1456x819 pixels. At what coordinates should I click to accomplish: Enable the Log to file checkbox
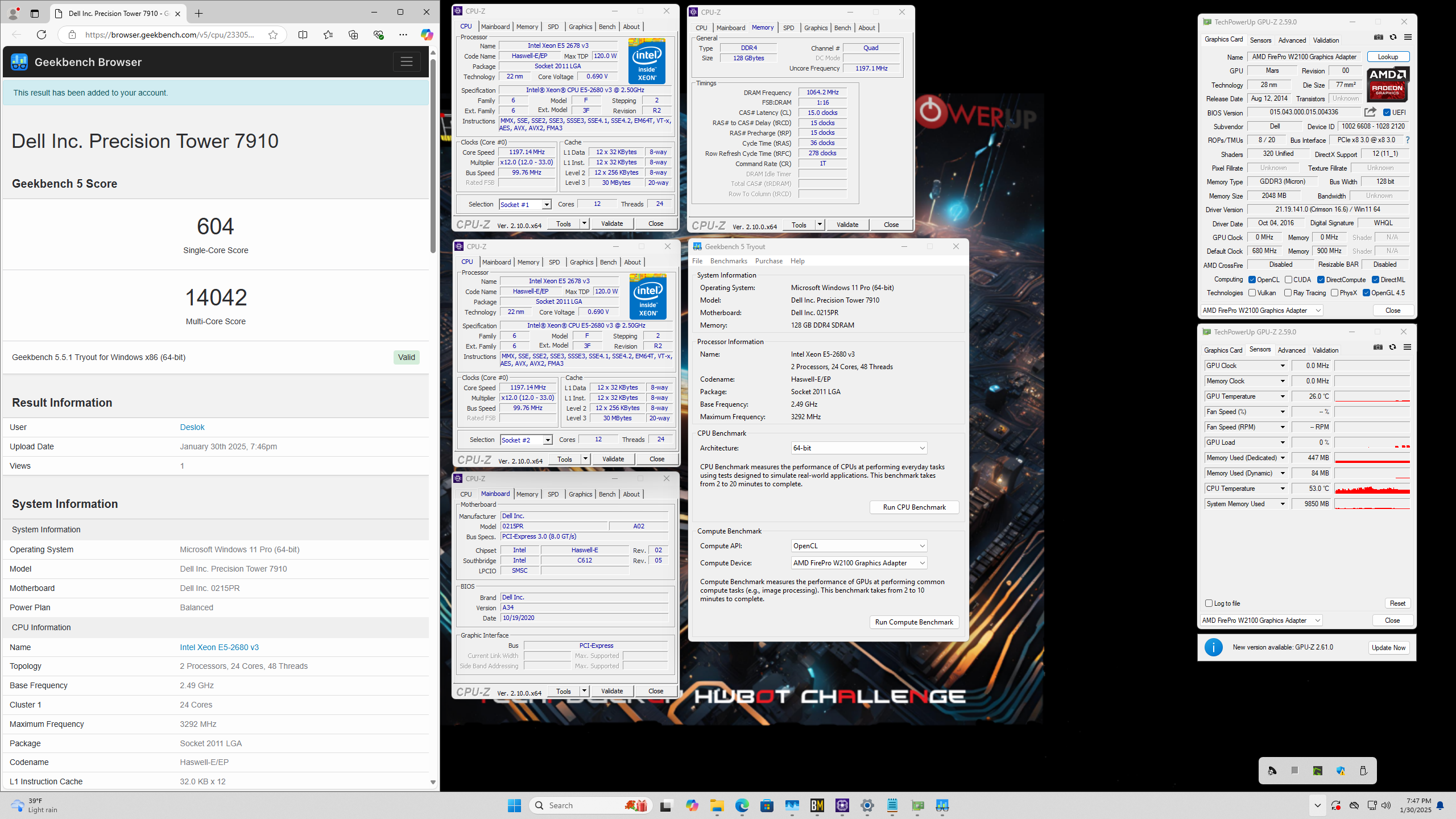(x=1209, y=603)
